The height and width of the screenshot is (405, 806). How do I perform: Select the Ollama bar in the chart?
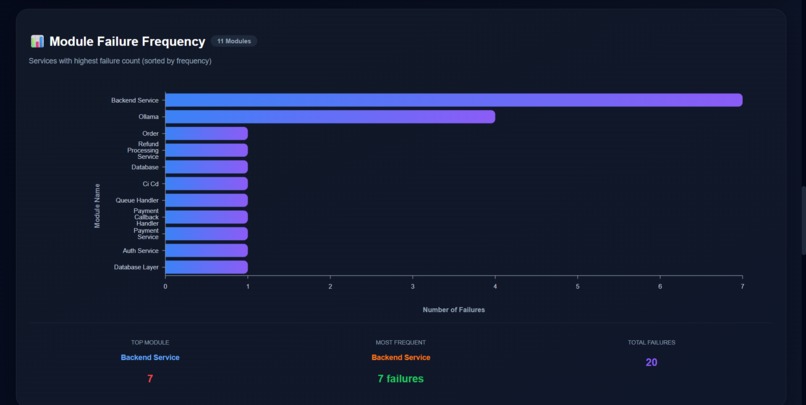330,117
